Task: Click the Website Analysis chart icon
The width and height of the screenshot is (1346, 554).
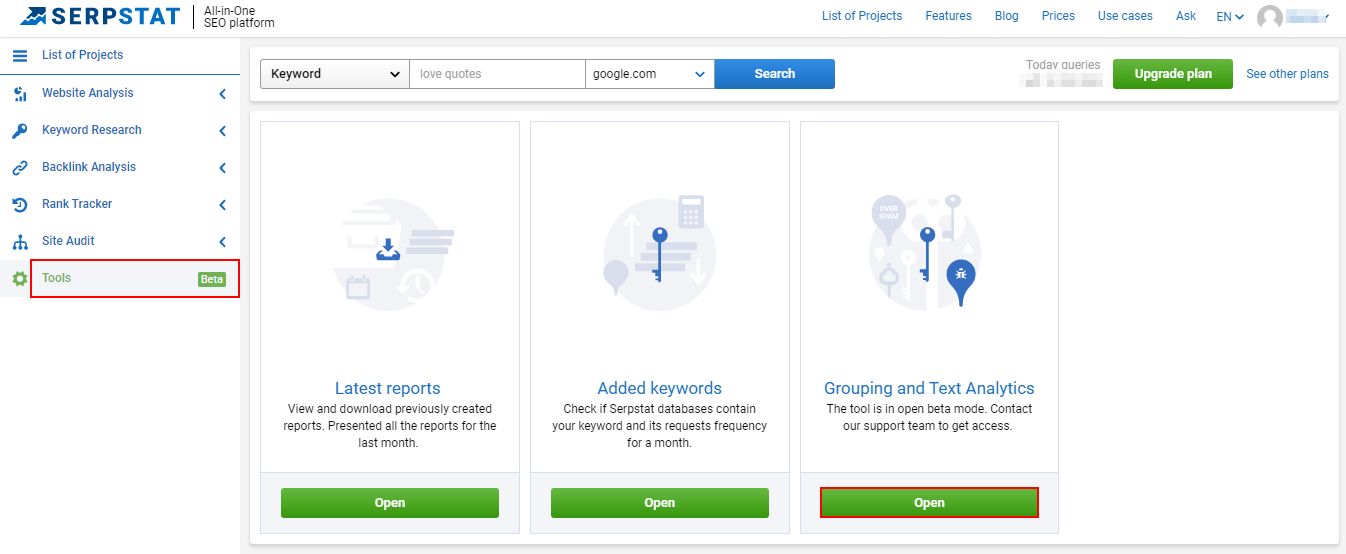Action: pyautogui.click(x=20, y=93)
